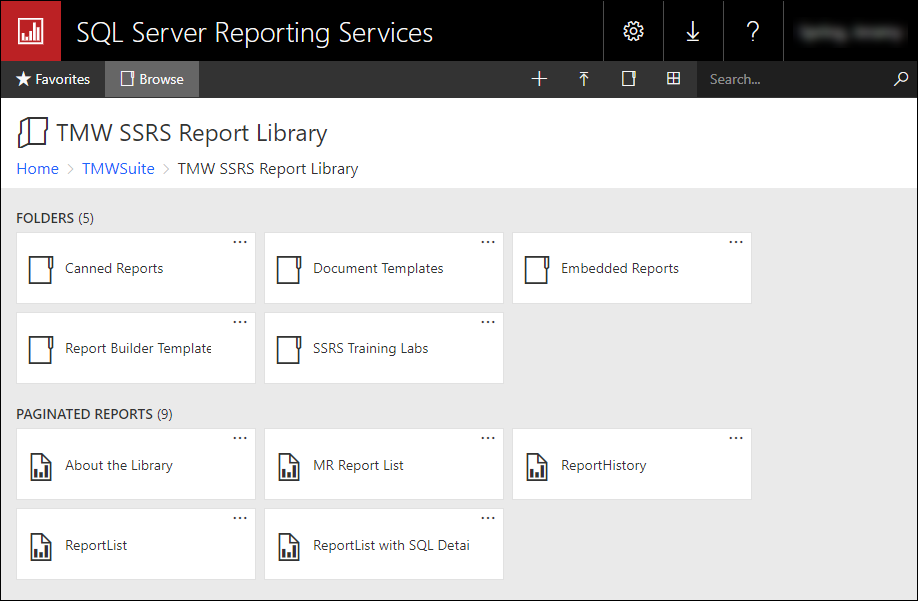
Task: Open ellipsis menu for MR Report List
Action: coord(488,438)
